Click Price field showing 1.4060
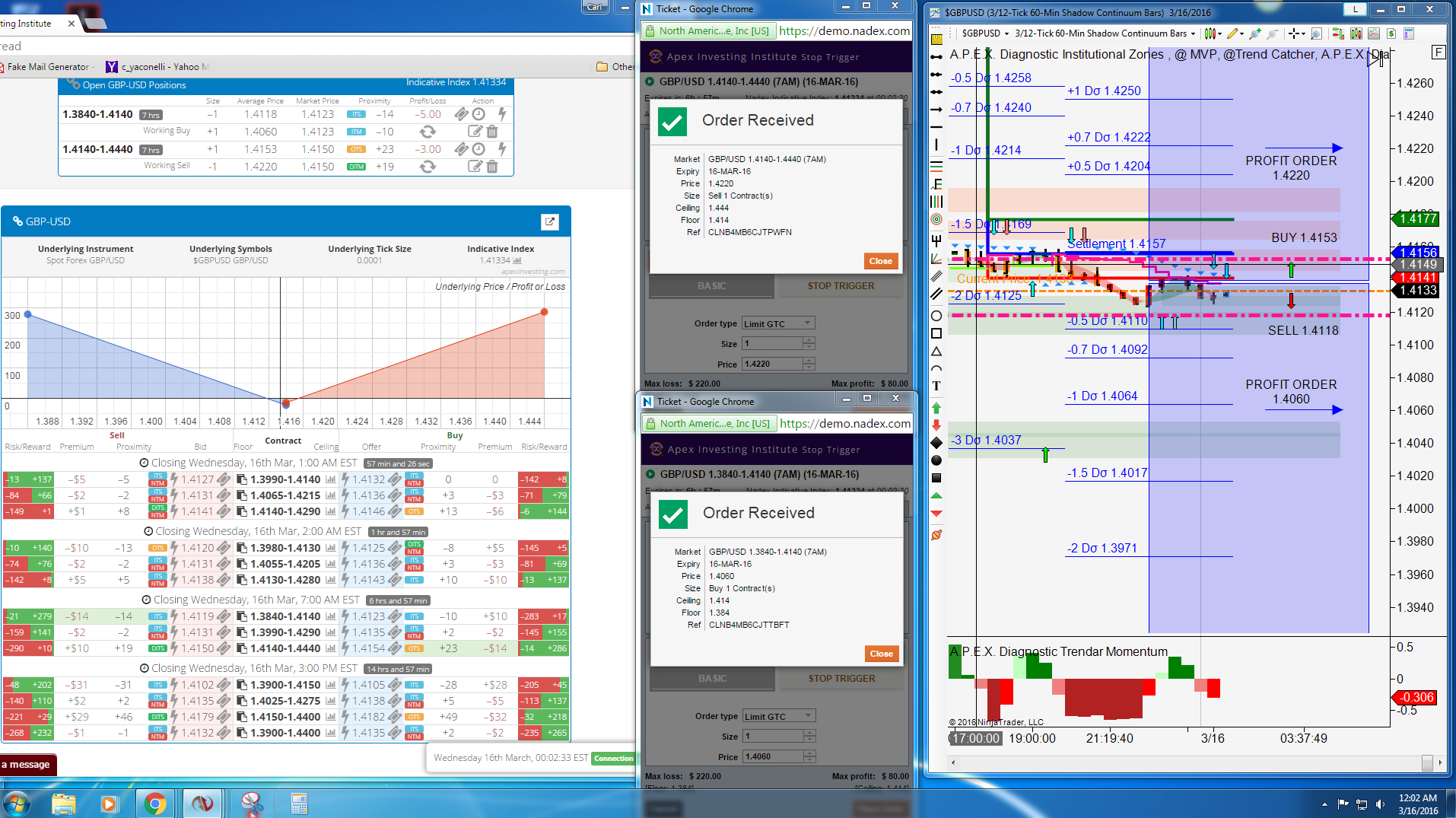 772,756
